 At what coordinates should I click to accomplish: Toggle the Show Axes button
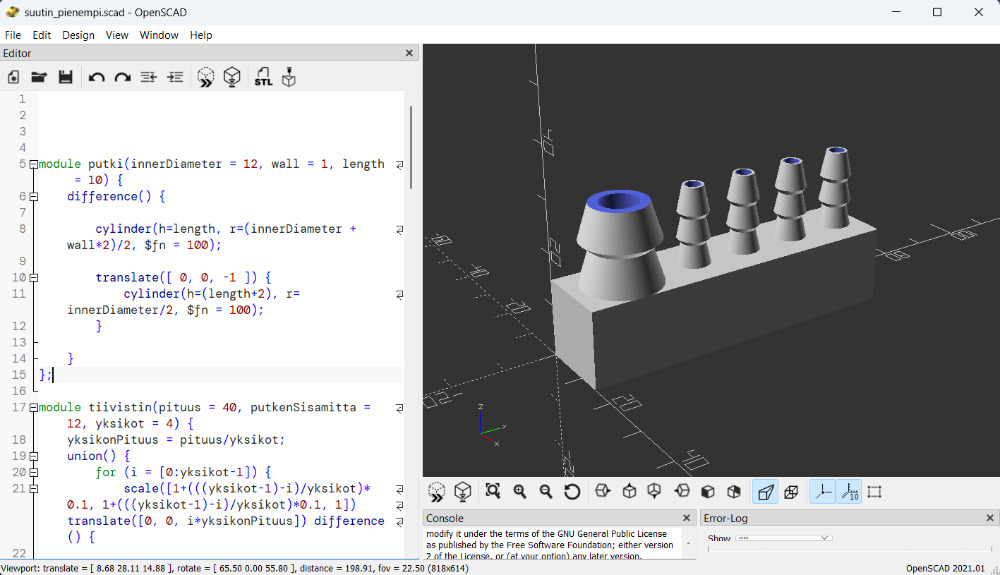point(822,491)
